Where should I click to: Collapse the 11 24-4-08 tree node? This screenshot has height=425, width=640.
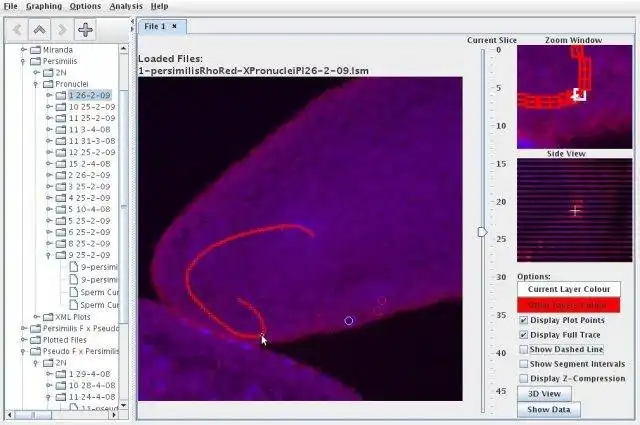pyautogui.click(x=49, y=397)
